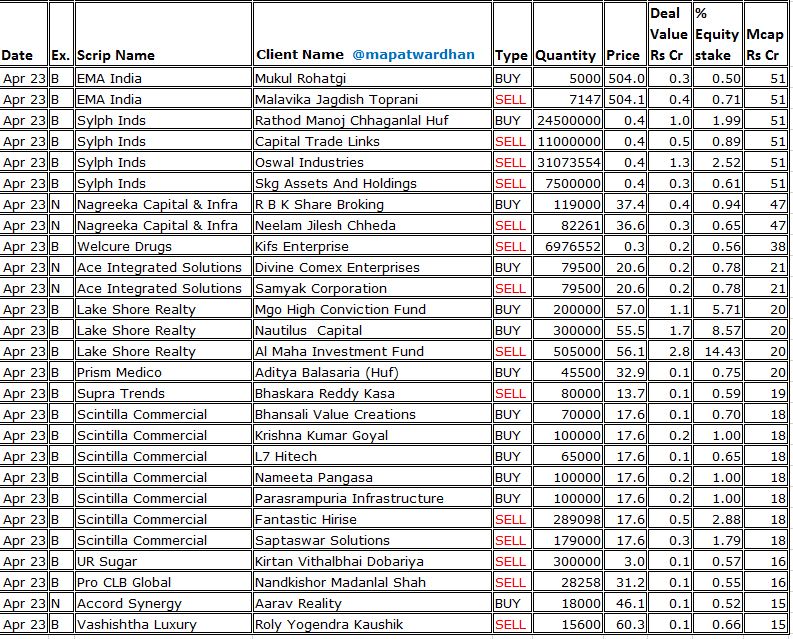Select the quantity 289098 cell
Viewport: 793px width, 639px height.
point(567,519)
